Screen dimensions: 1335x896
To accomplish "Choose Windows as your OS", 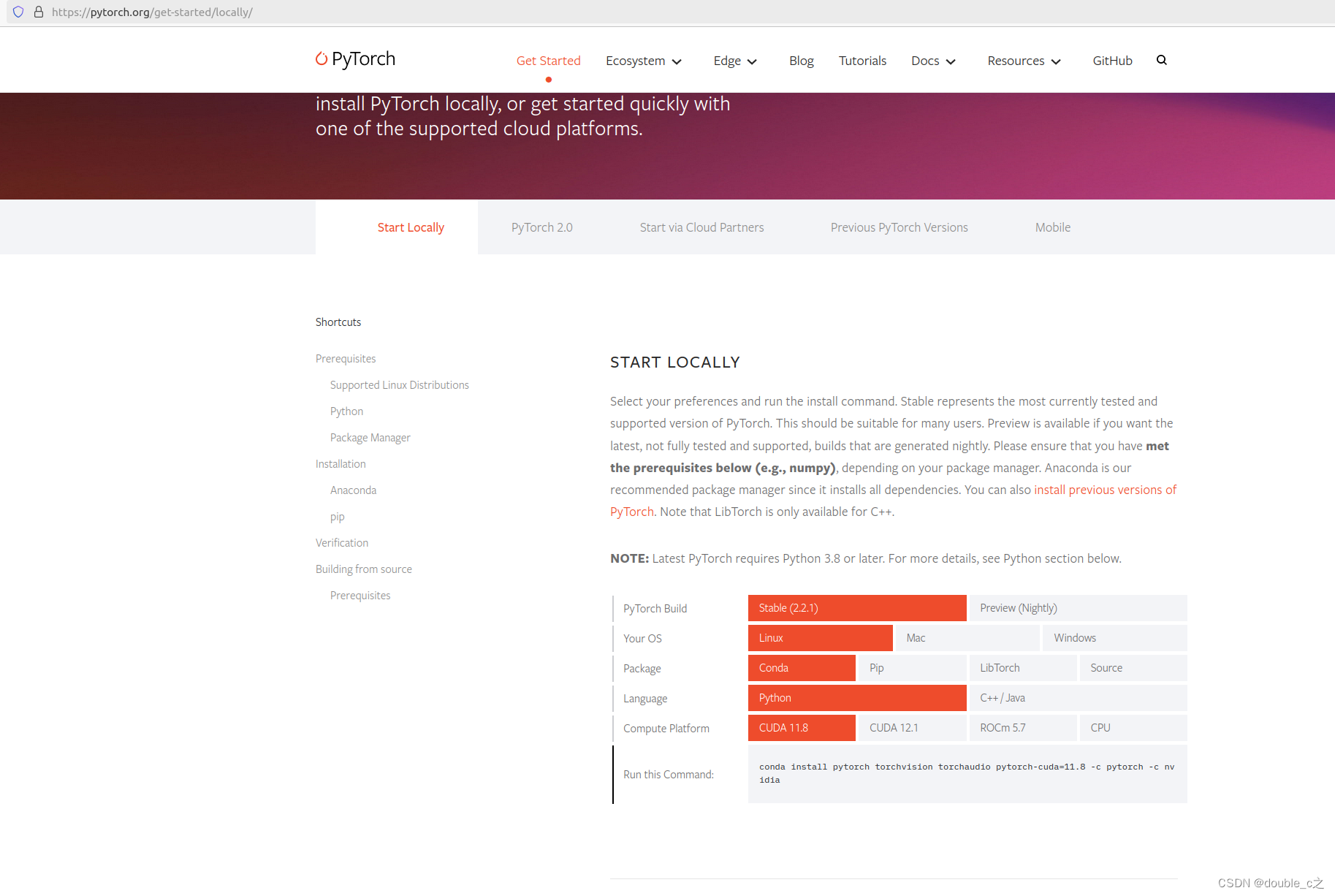I will click(1115, 638).
